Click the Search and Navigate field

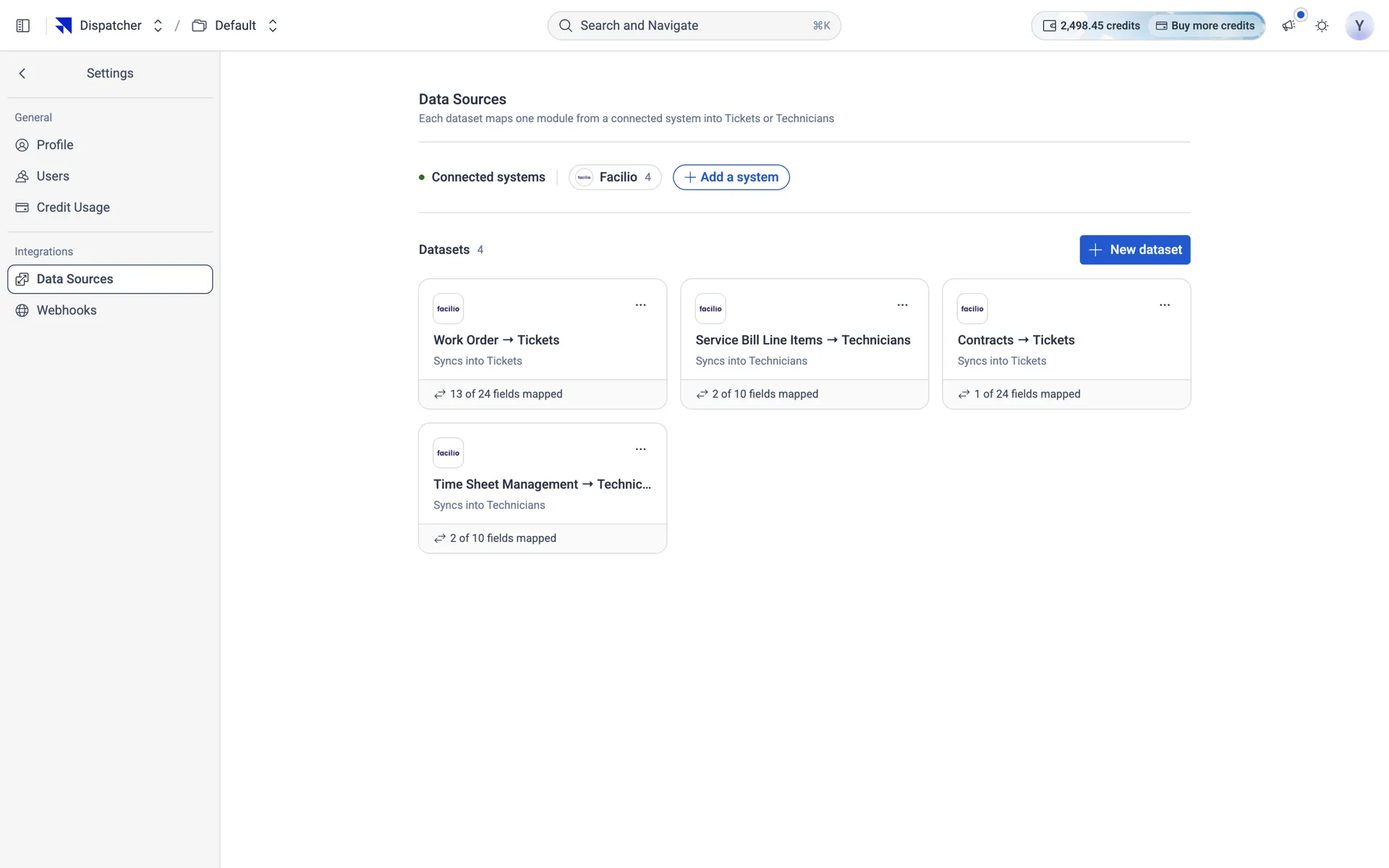click(x=694, y=25)
